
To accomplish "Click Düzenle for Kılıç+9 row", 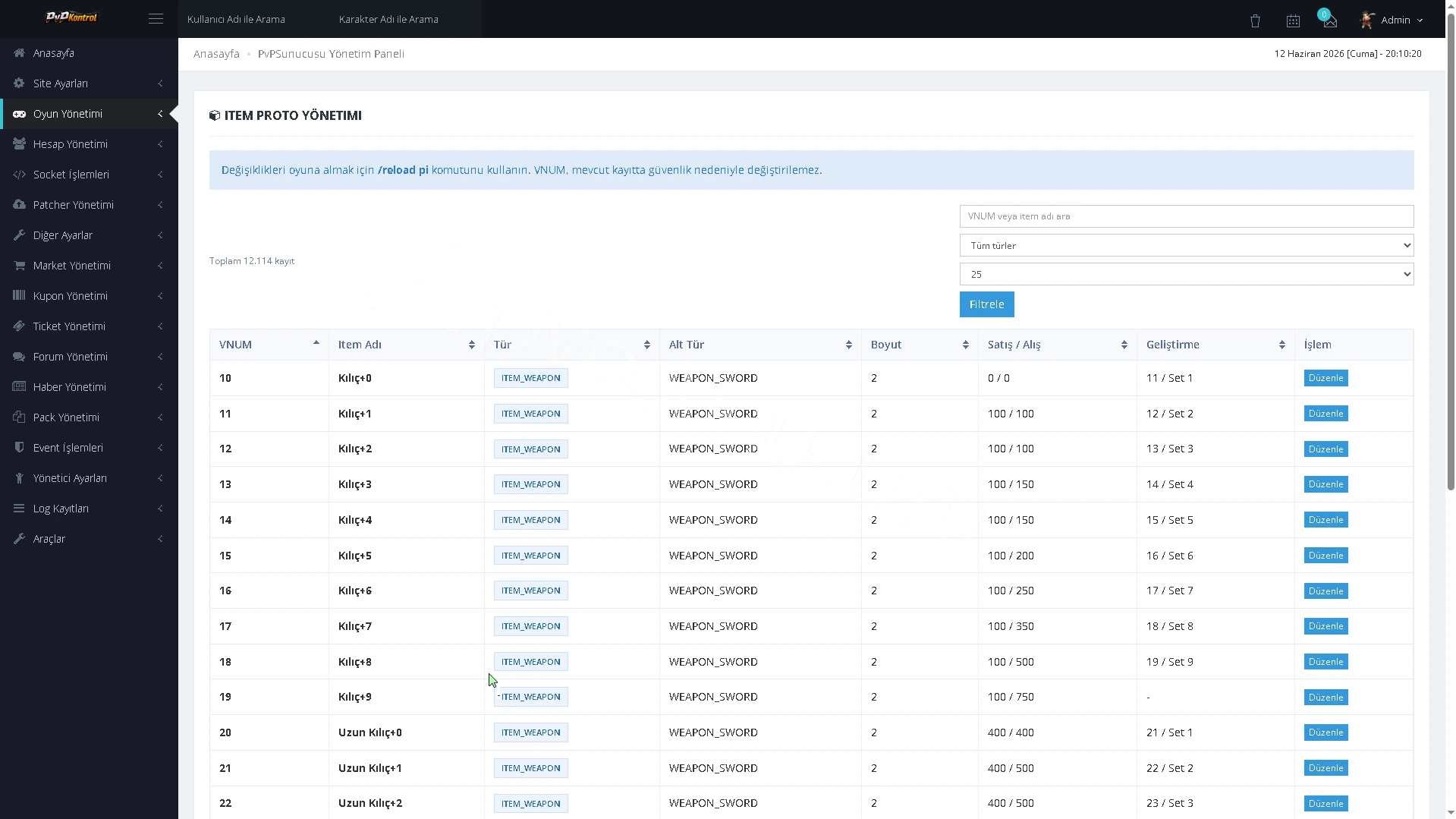I will (x=1325, y=697).
